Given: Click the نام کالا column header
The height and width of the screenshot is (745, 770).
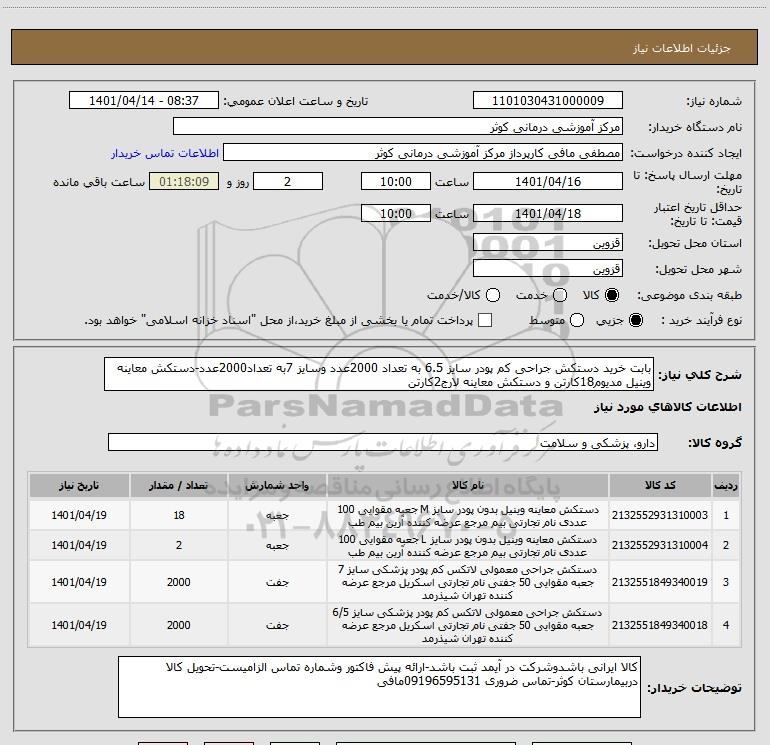Looking at the screenshot, I should (468, 485).
